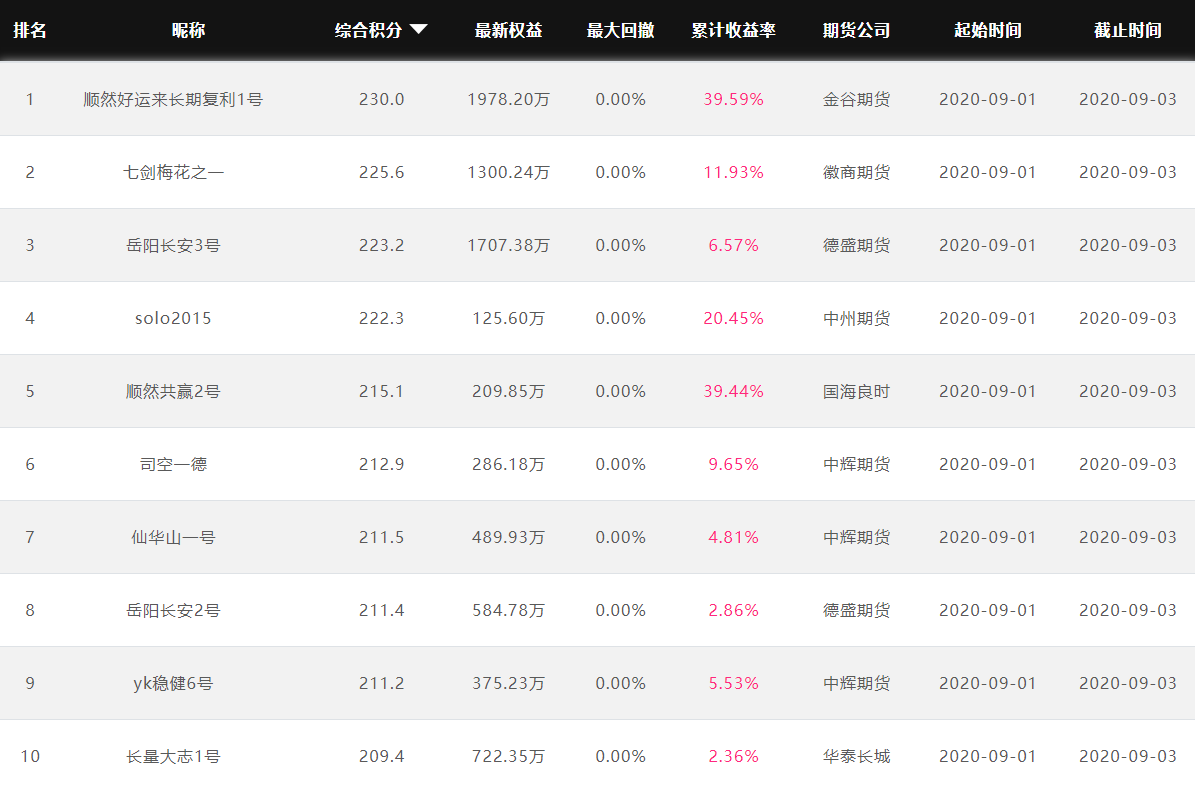Click the 截止时间 column header

(x=1128, y=30)
